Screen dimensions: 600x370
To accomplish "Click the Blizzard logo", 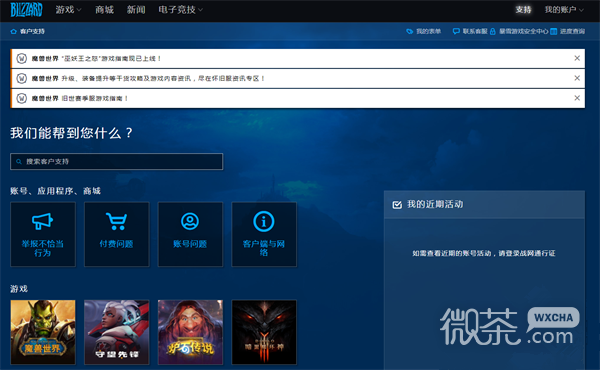I will (26, 10).
